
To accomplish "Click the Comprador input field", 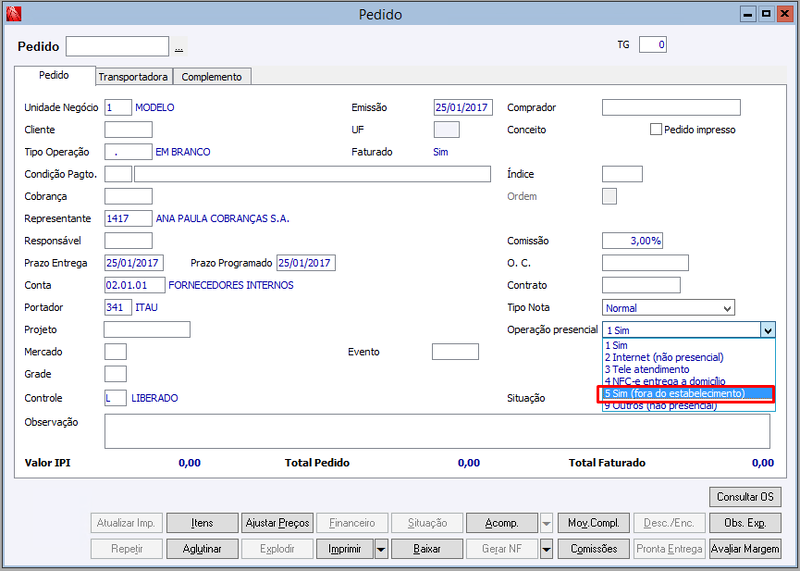I will point(671,108).
